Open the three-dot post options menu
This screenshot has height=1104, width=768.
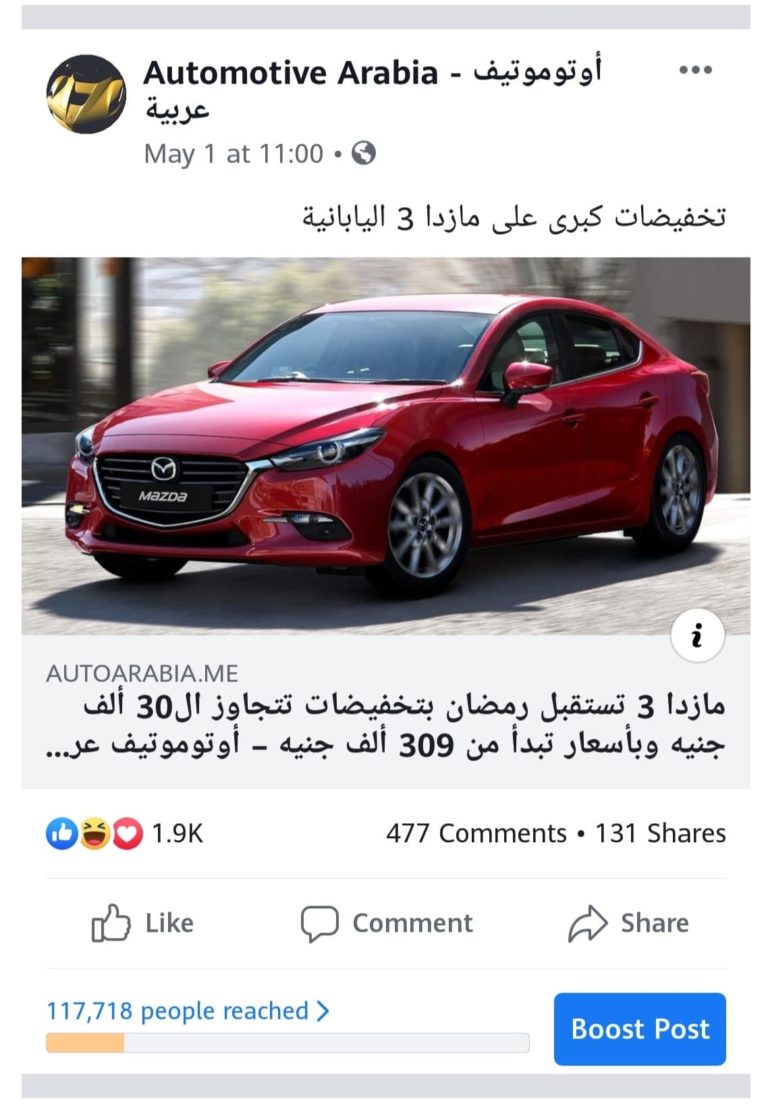[695, 70]
